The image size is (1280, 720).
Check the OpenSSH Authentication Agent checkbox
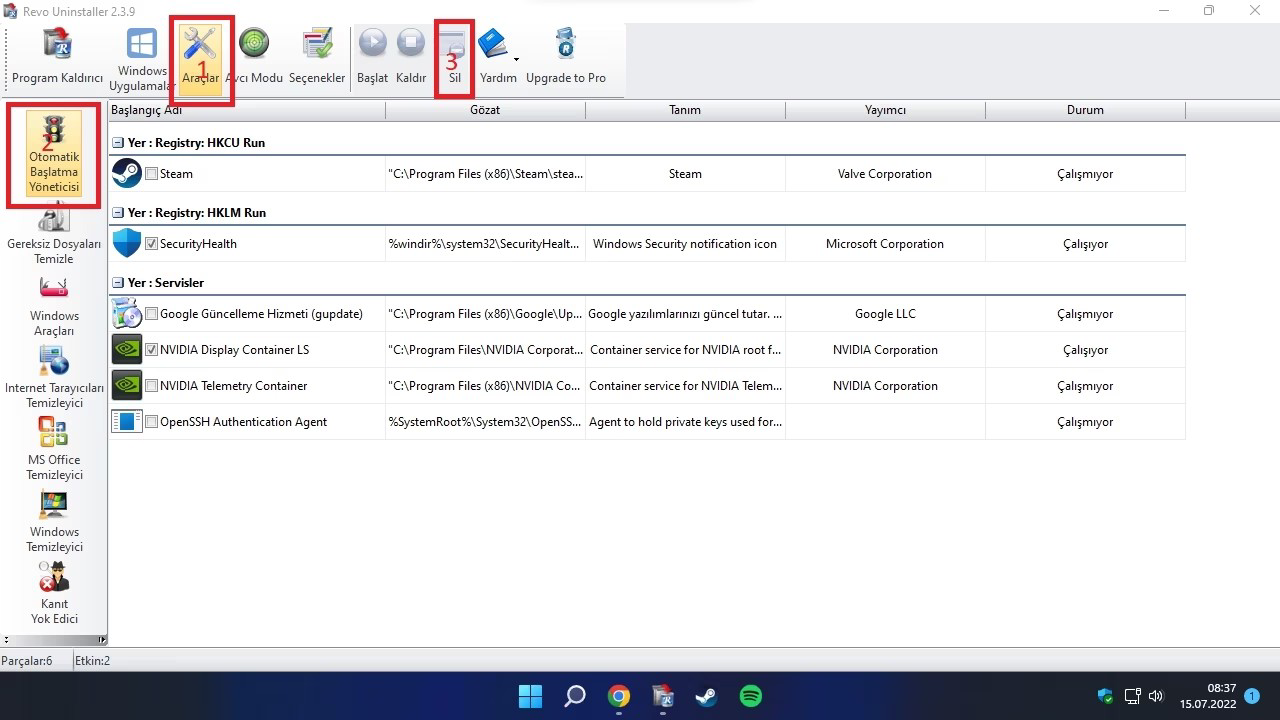coord(151,422)
